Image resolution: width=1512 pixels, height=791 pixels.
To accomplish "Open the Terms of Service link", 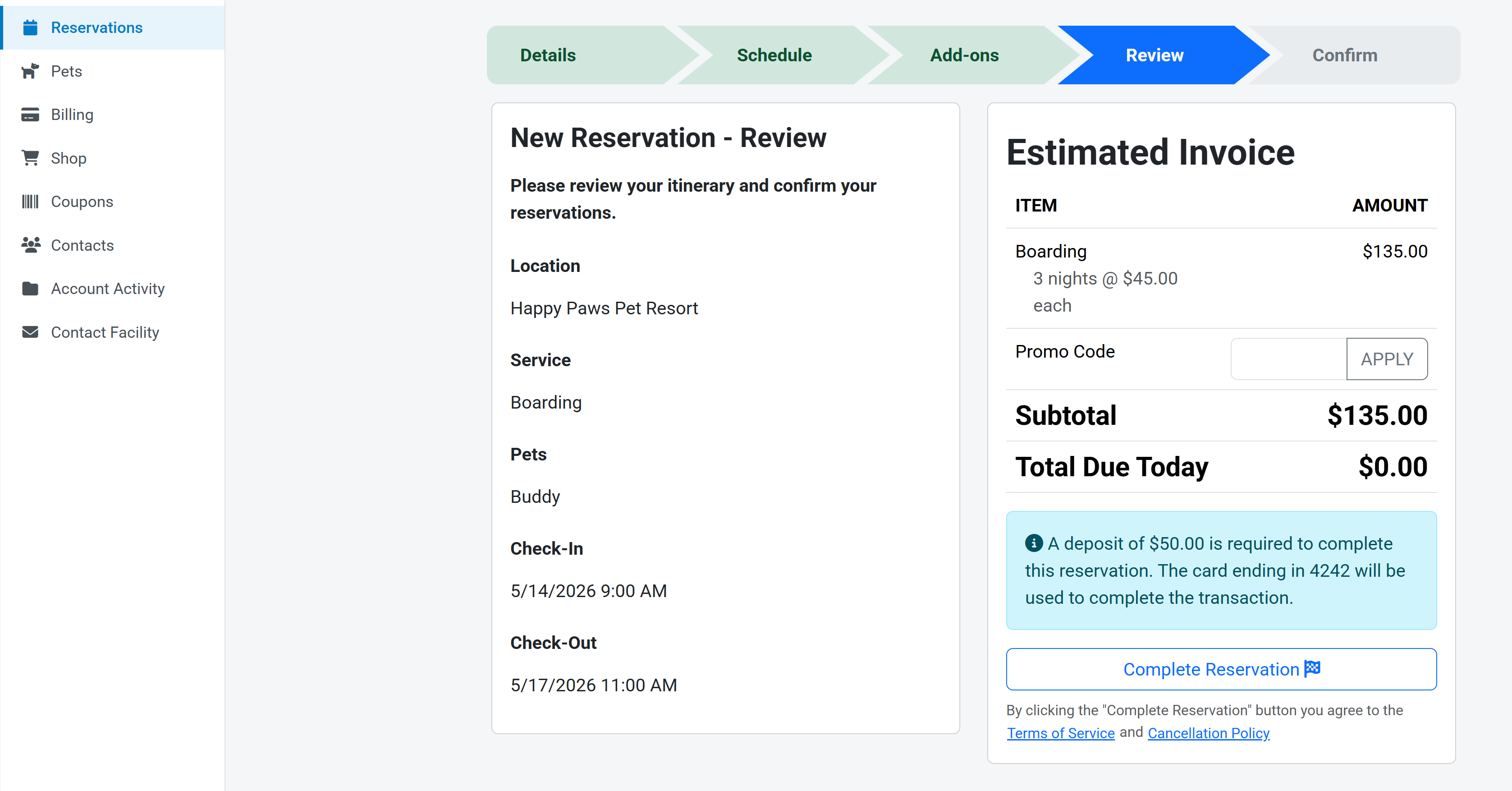I will click(1061, 733).
